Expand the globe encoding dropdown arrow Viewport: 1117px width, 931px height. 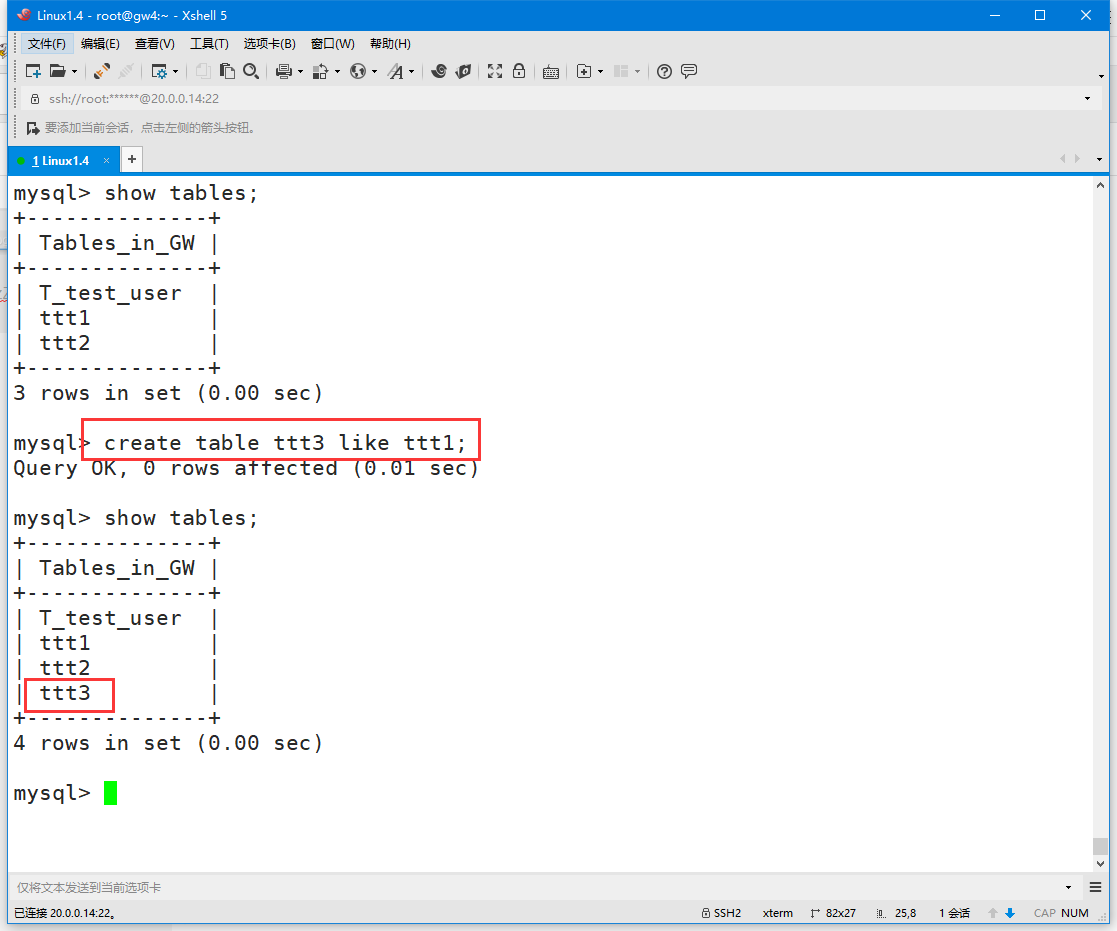click(374, 71)
